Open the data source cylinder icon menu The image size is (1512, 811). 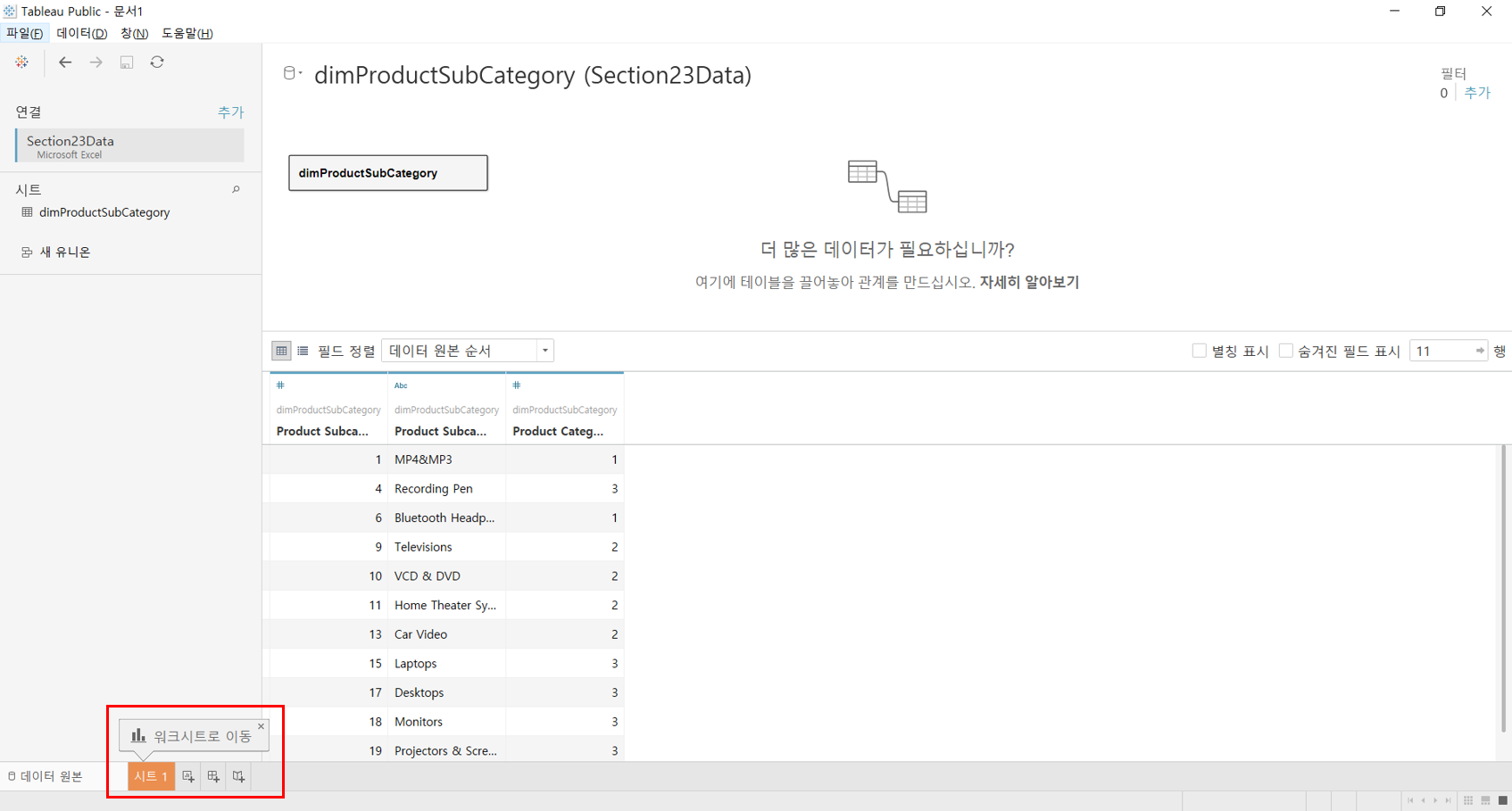292,73
